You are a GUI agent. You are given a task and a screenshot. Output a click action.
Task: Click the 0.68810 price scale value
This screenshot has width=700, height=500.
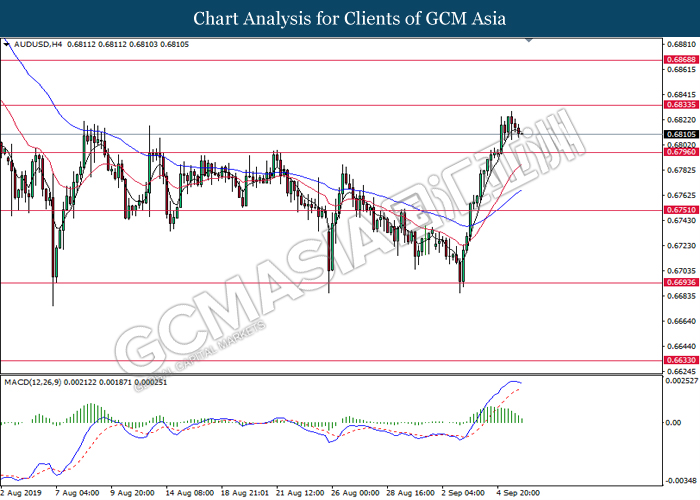pyautogui.click(x=681, y=44)
